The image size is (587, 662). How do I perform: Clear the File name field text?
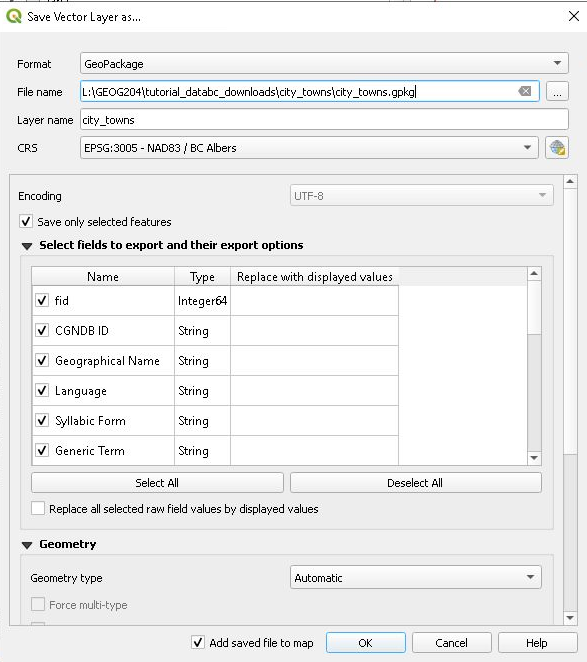coord(525,91)
